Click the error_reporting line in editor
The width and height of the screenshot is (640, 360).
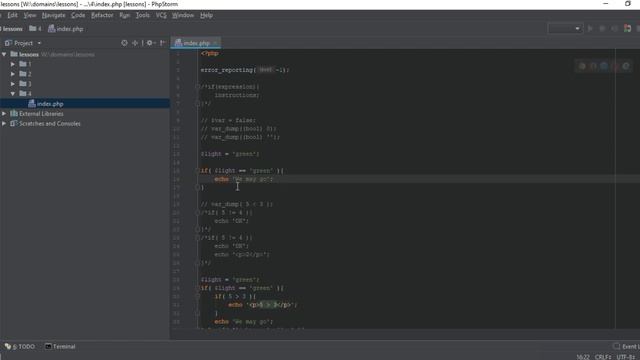pos(244,70)
